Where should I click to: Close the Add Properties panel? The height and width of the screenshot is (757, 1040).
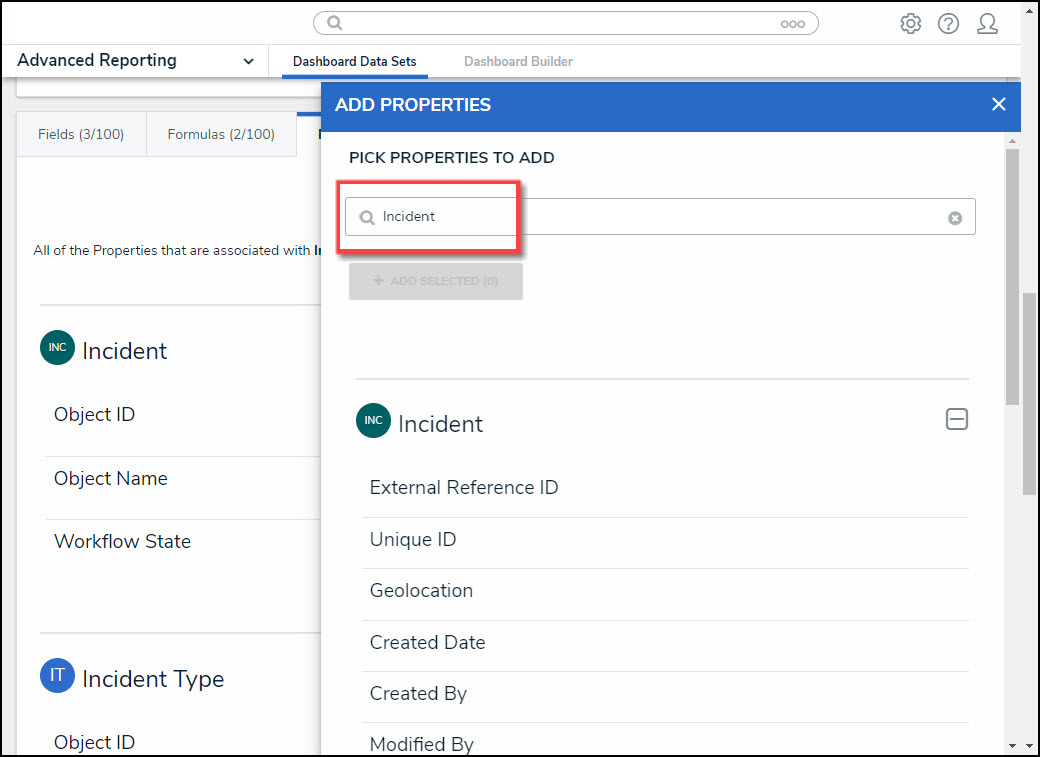pyautogui.click(x=998, y=104)
